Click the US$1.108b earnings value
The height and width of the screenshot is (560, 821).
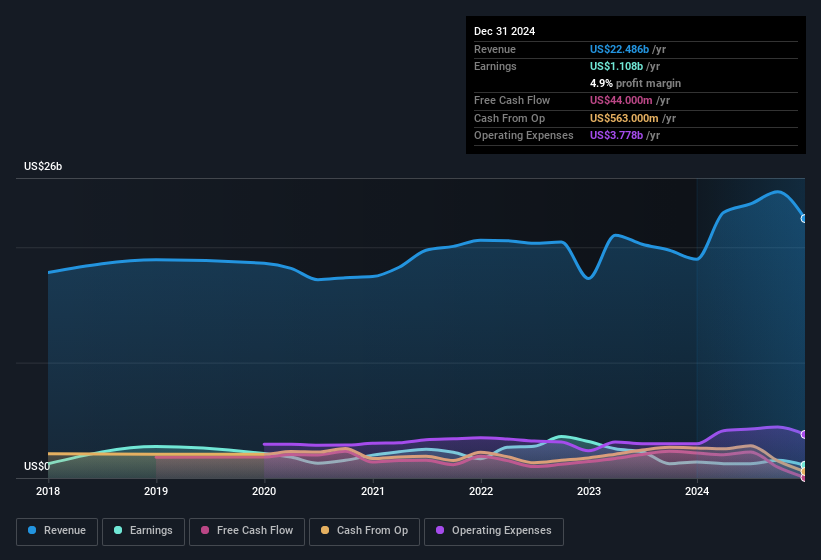[x=616, y=66]
